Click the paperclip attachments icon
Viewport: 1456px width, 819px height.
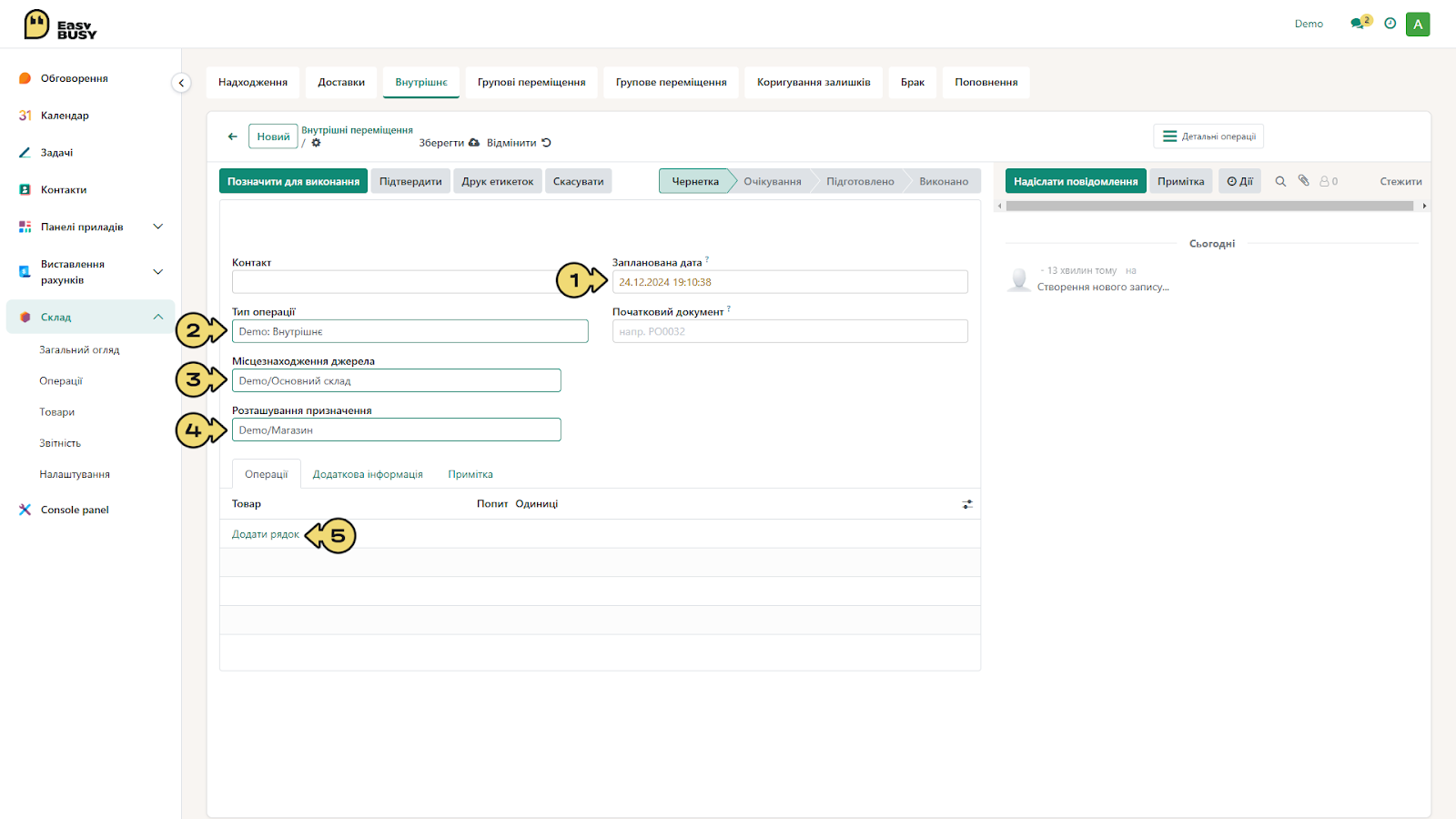1303,180
